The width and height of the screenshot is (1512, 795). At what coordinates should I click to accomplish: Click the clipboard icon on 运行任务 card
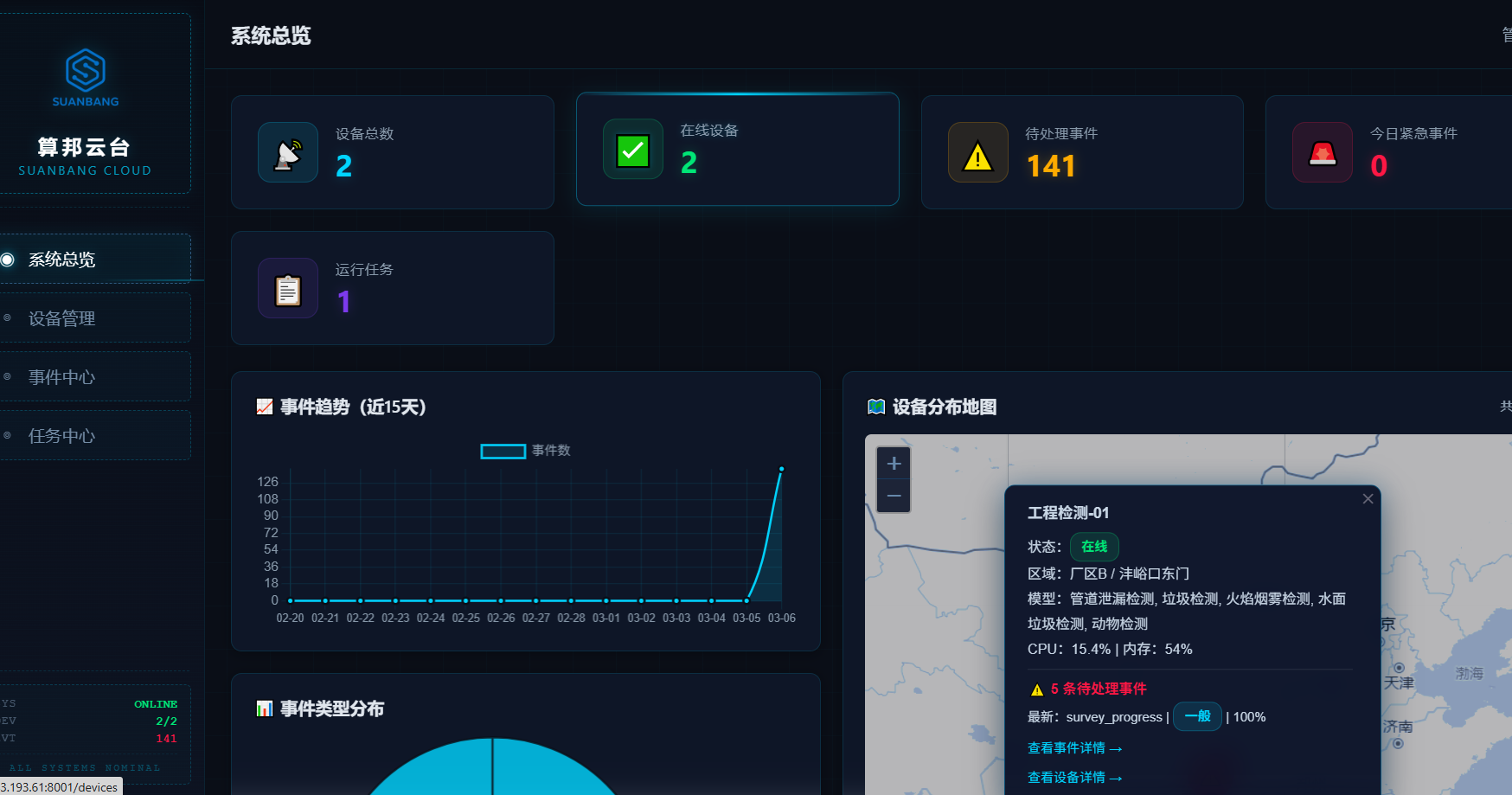coord(288,287)
